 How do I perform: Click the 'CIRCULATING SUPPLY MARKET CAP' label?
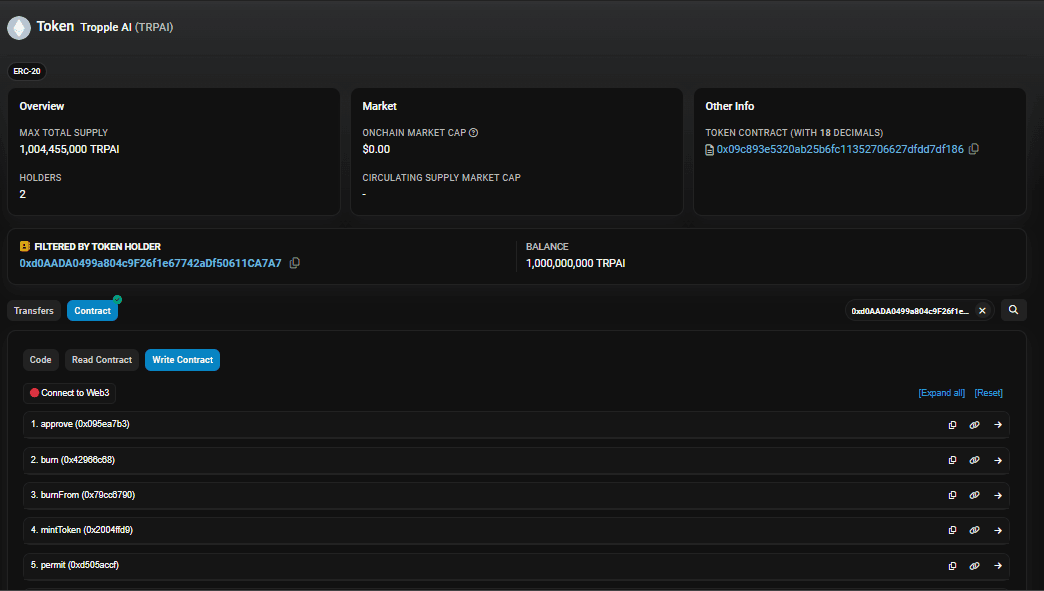441,178
